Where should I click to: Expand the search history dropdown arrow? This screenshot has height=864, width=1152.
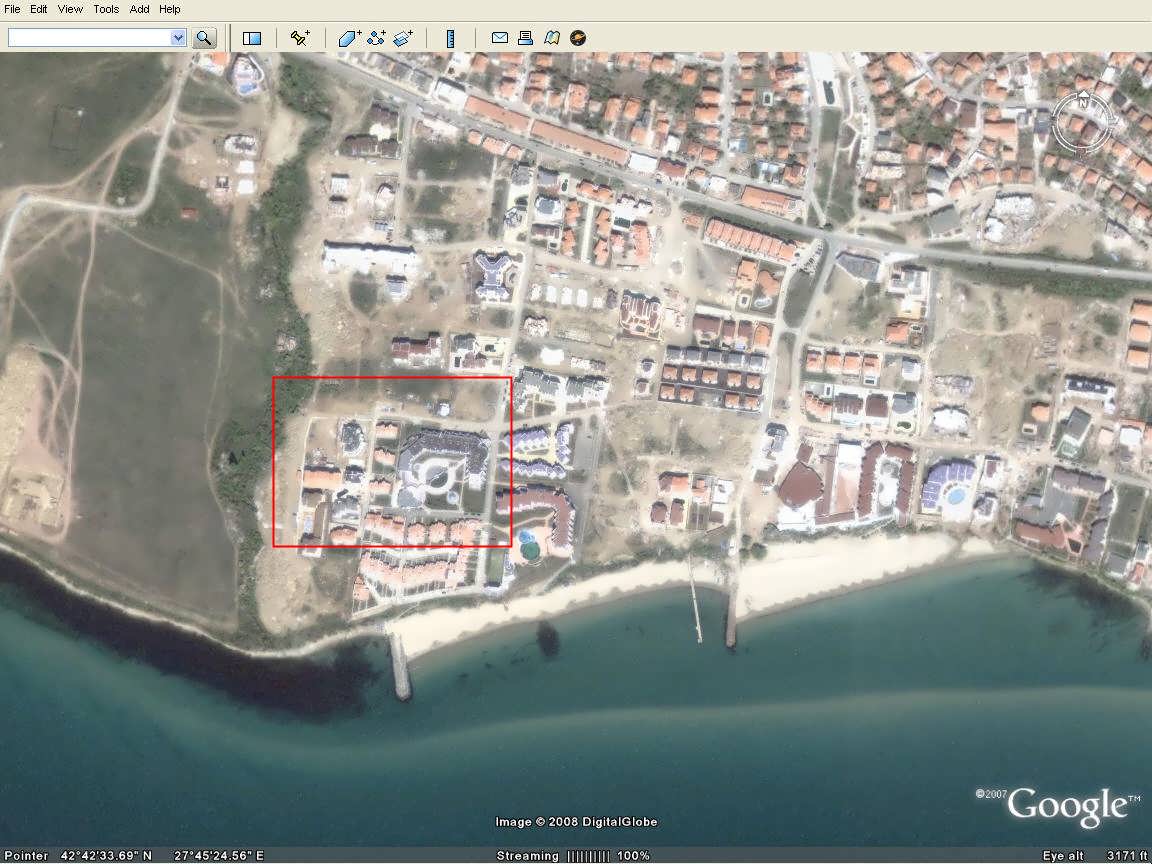(x=178, y=38)
